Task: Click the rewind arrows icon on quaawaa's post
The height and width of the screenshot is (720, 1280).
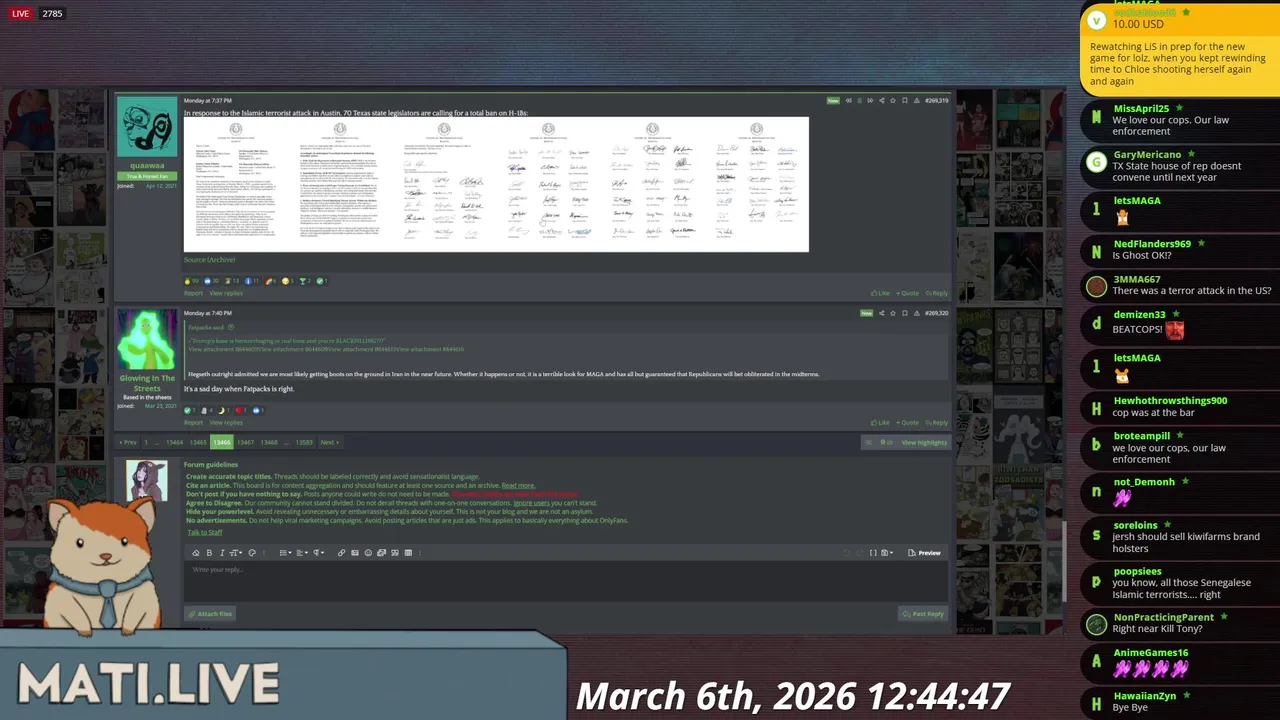Action: coord(849,101)
